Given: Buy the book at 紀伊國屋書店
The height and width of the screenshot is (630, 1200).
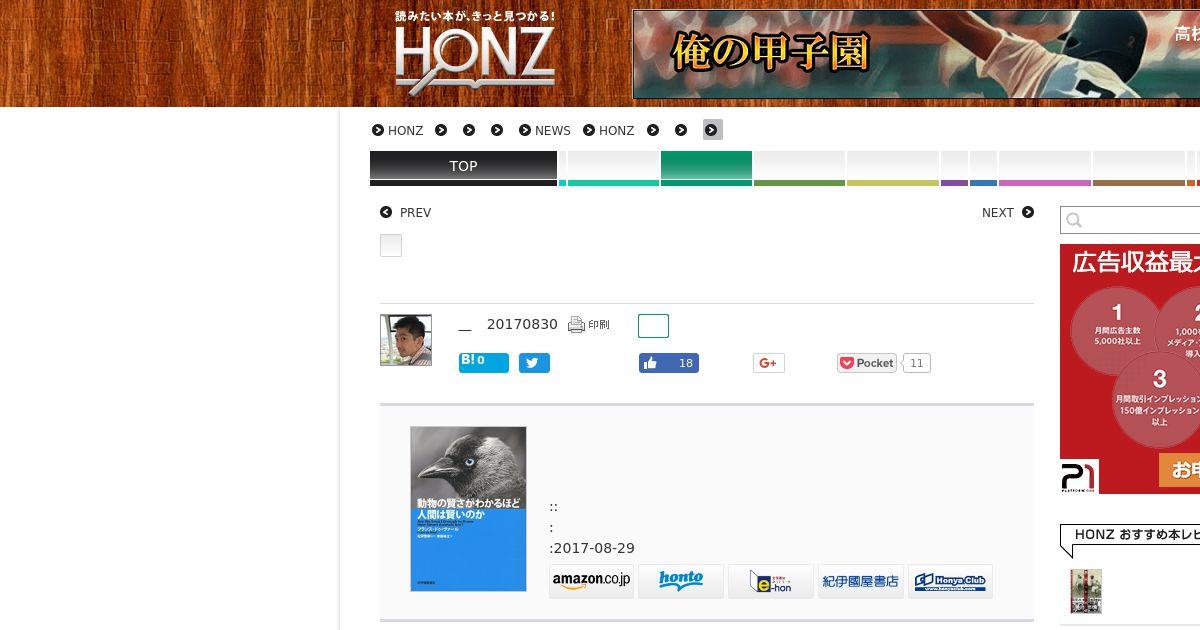Looking at the screenshot, I should pyautogui.click(x=861, y=581).
